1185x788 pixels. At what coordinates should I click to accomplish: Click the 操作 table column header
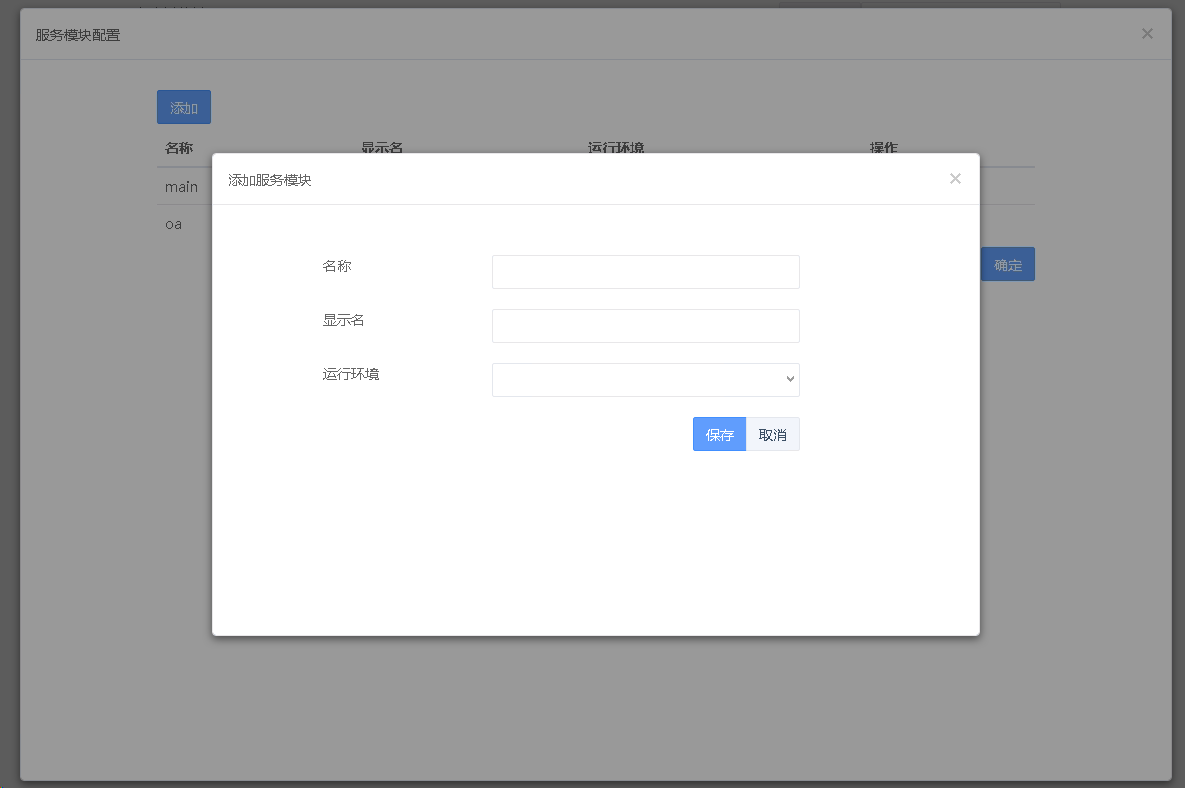point(884,148)
